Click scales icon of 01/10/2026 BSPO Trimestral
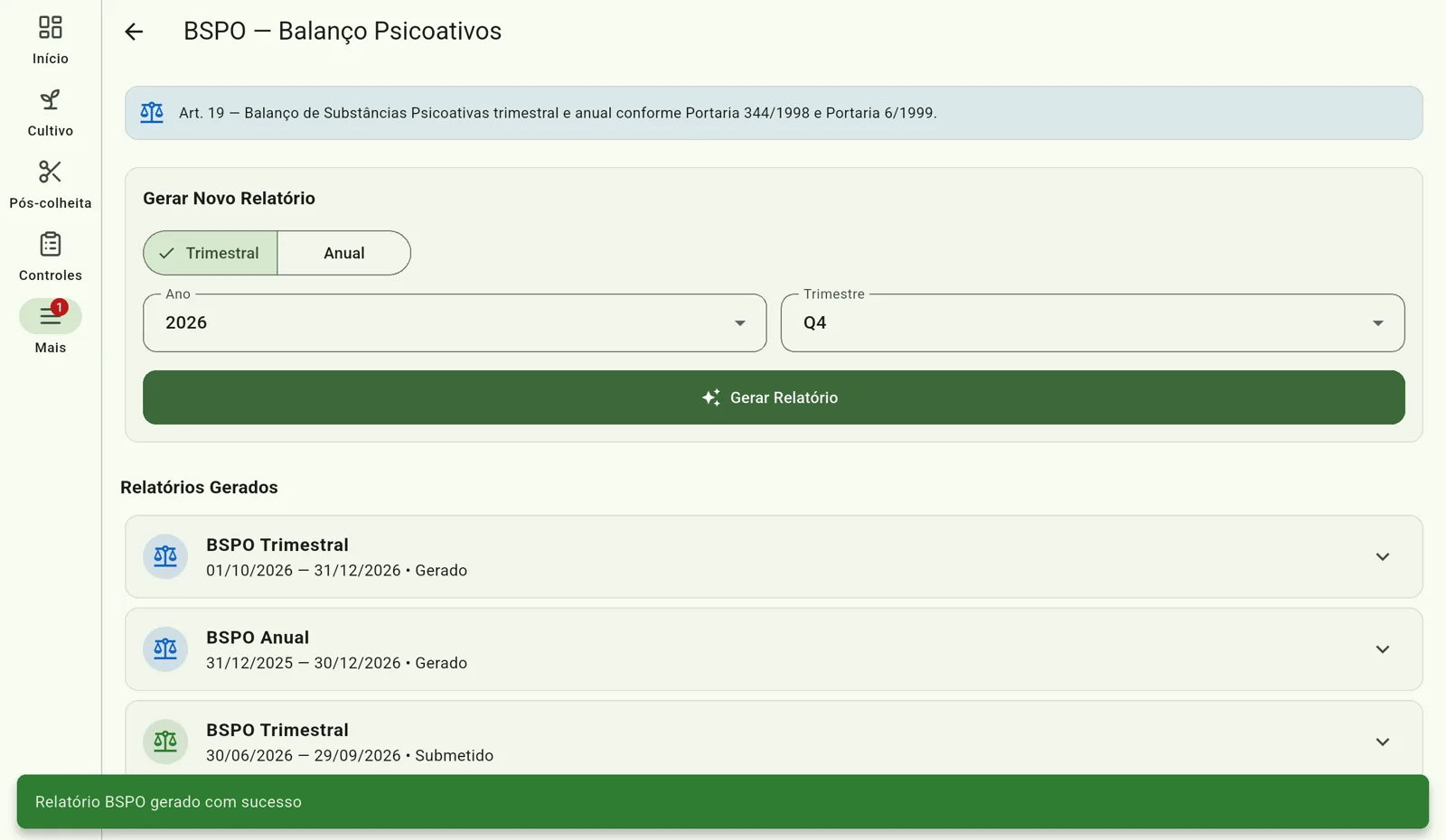 [x=165, y=556]
